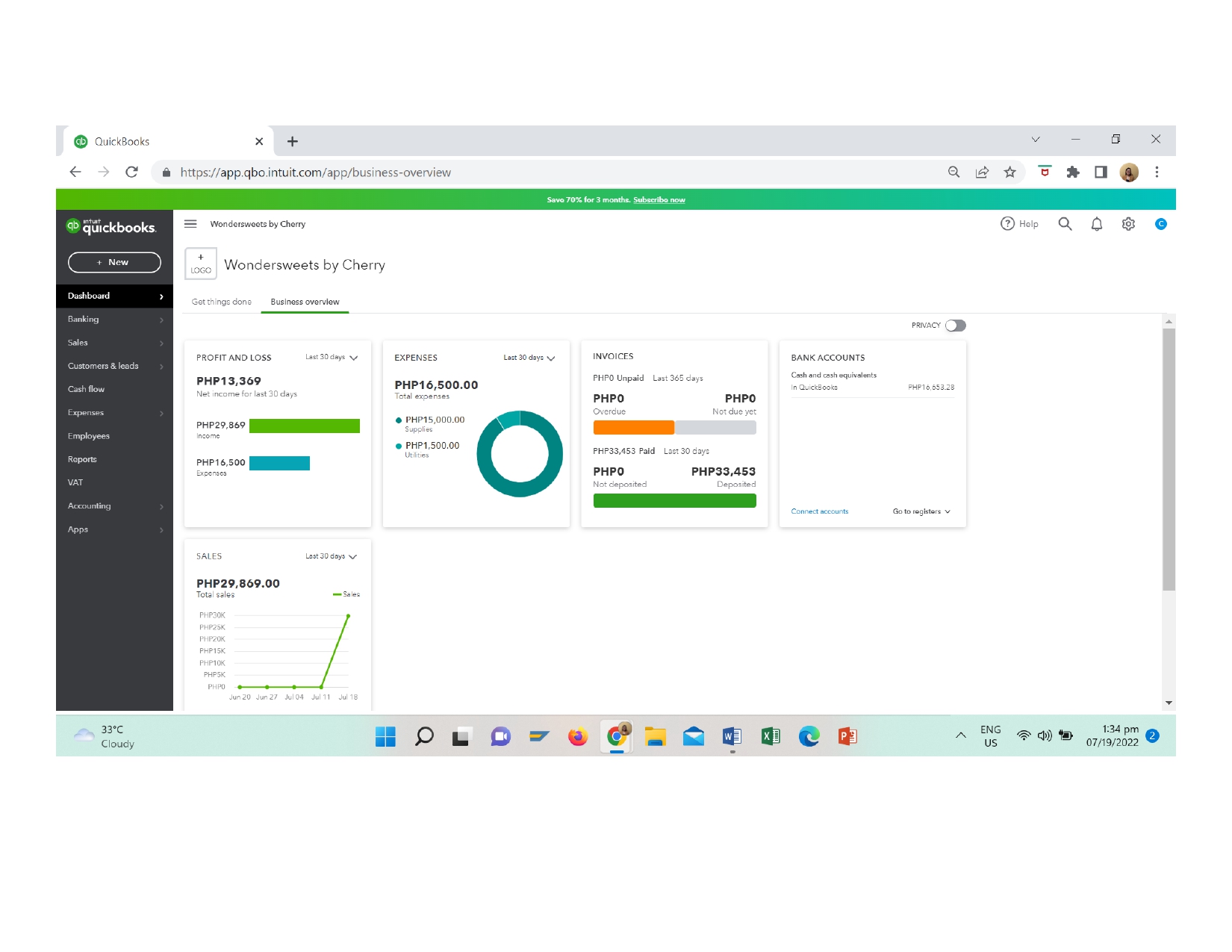Click the browser address bar URL
Viewport: 1232px width, 952px height.
[316, 172]
